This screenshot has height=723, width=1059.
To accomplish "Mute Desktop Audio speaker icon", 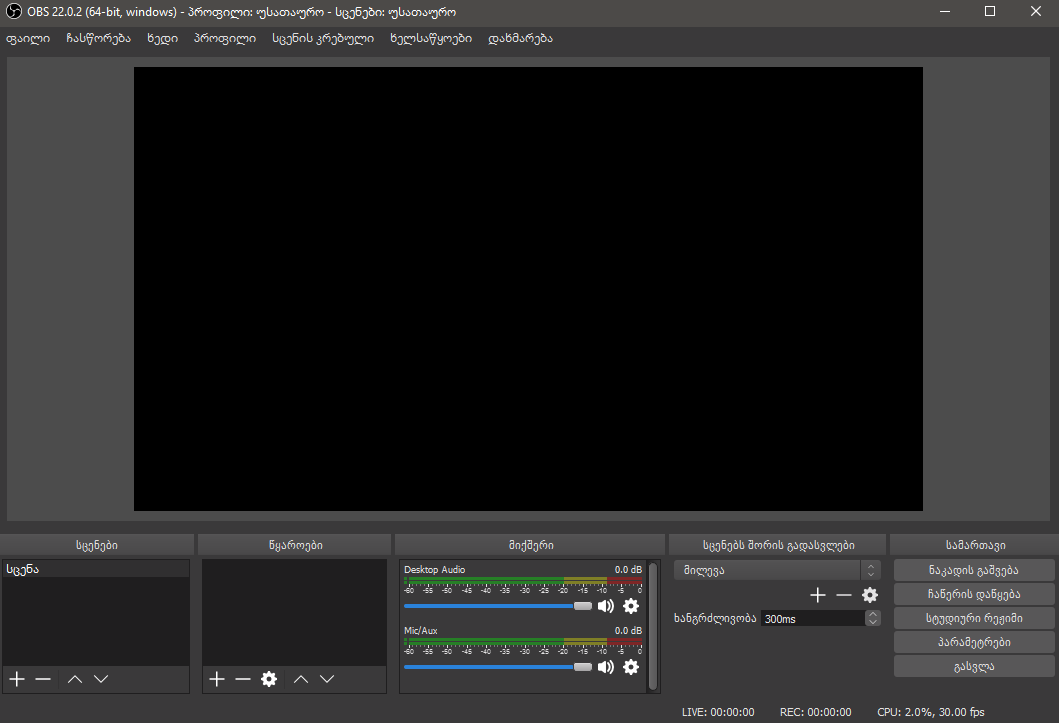I will (606, 606).
